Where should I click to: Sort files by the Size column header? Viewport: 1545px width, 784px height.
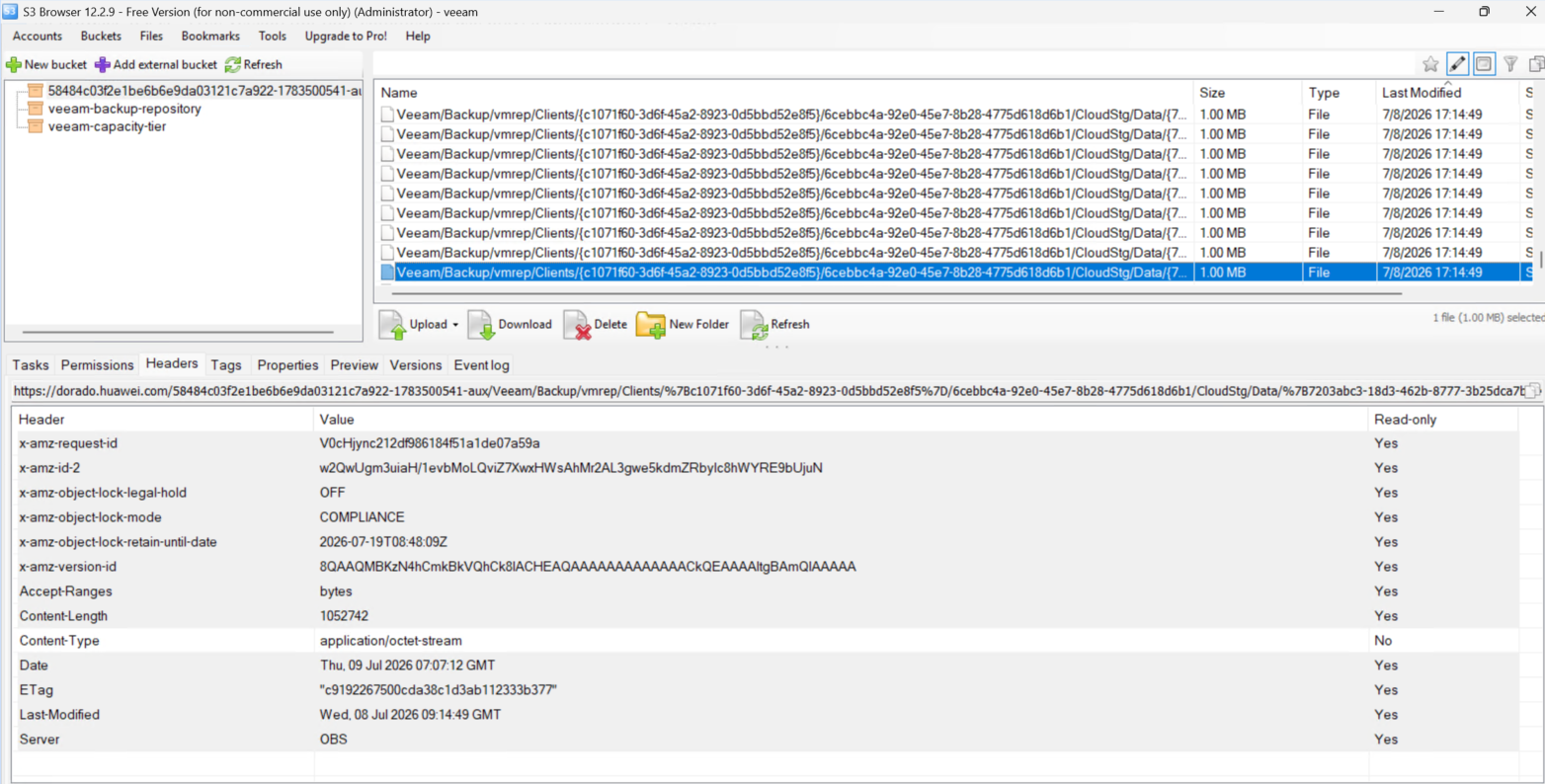(1248, 93)
